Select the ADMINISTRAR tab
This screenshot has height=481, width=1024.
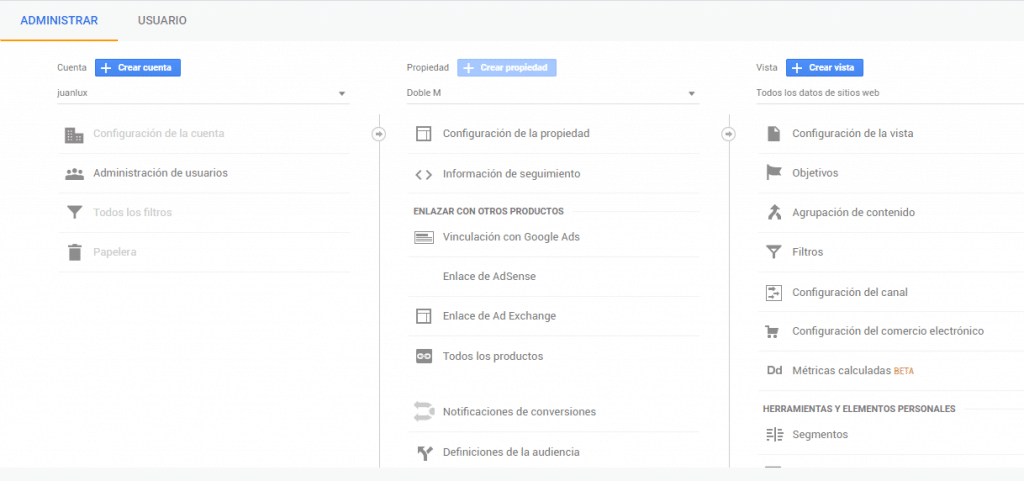pos(59,20)
